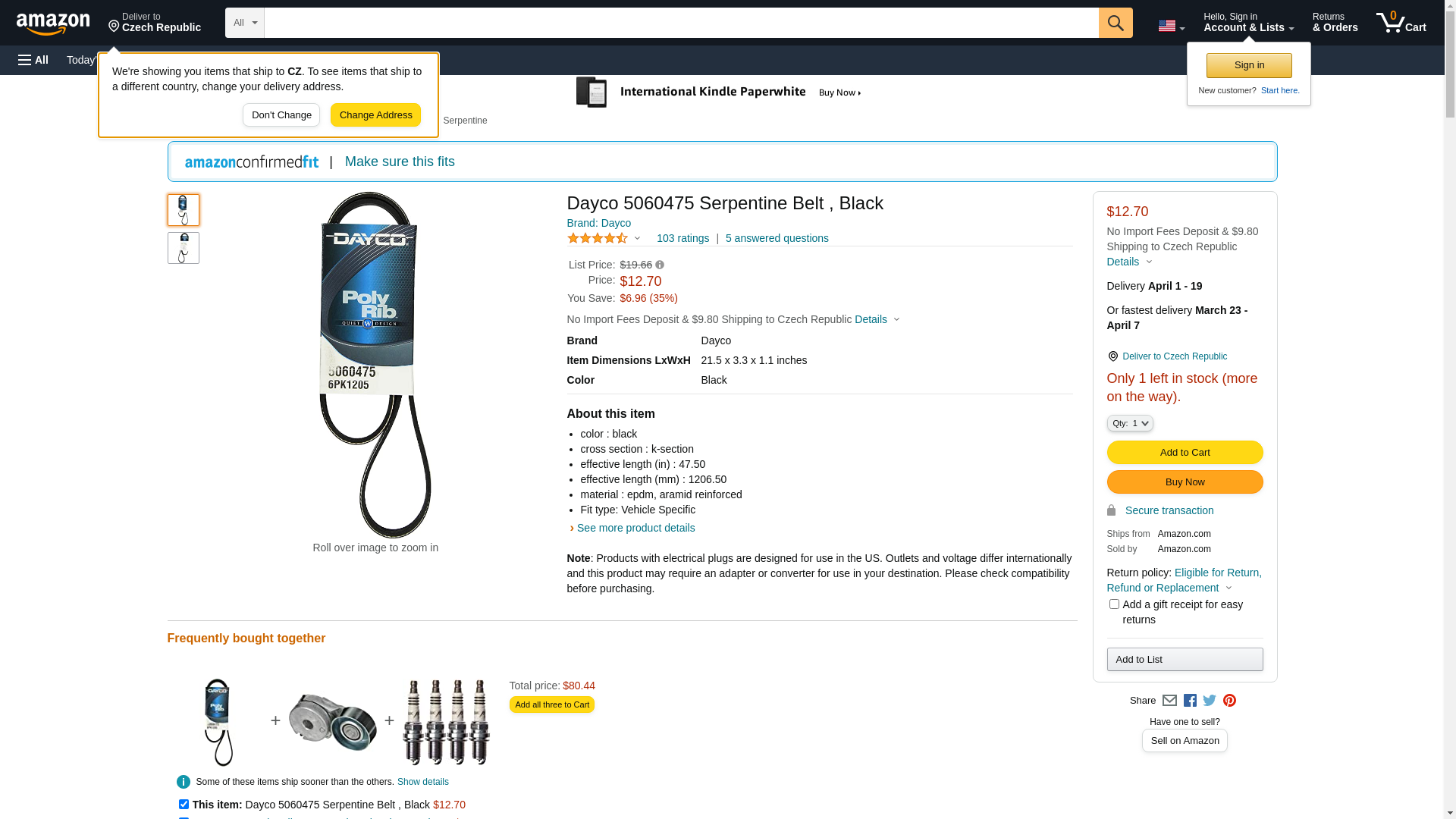This screenshot has width=1456, height=819.
Task: Share product via email icon
Action: [x=1169, y=701]
